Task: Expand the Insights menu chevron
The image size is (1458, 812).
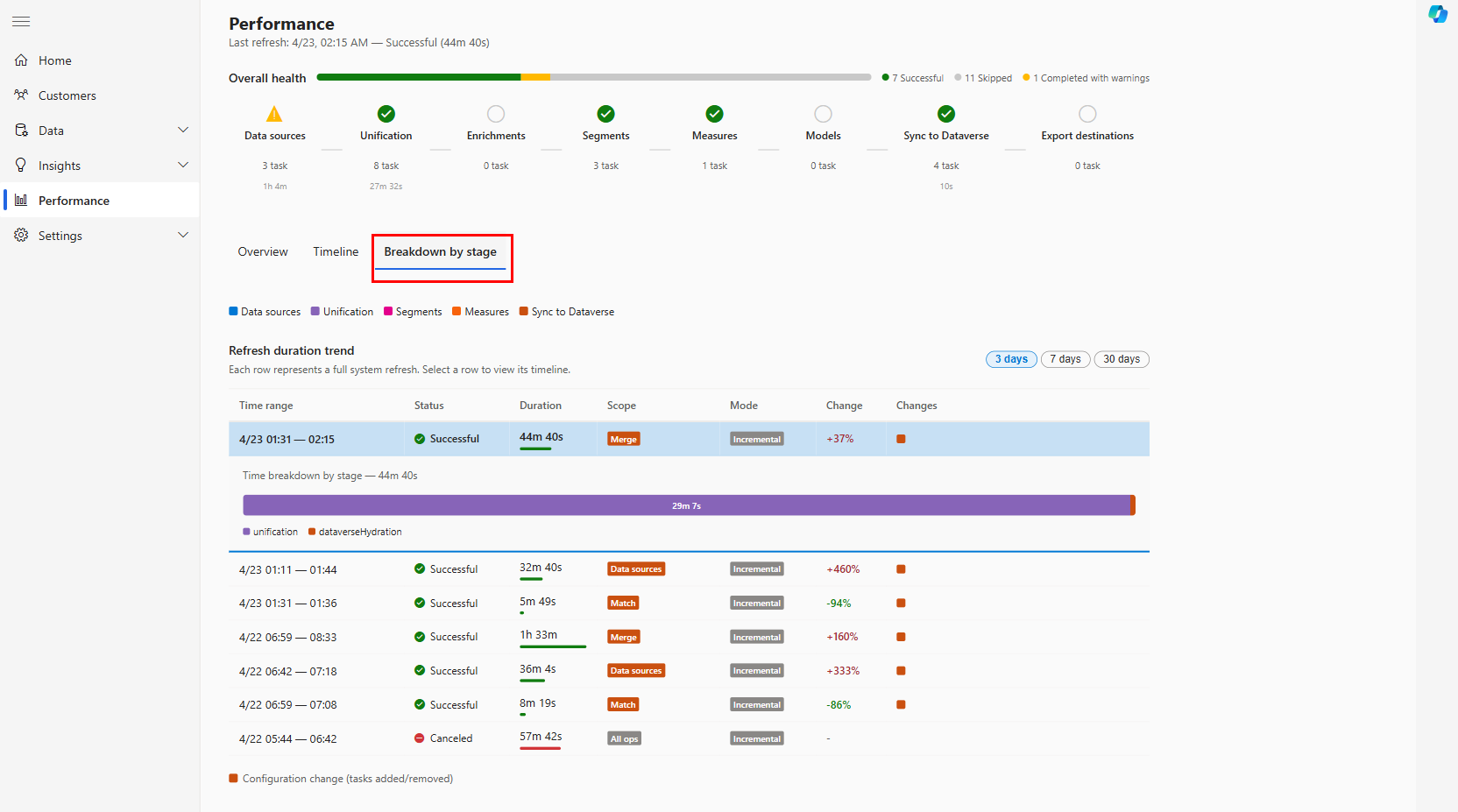Action: 183,165
